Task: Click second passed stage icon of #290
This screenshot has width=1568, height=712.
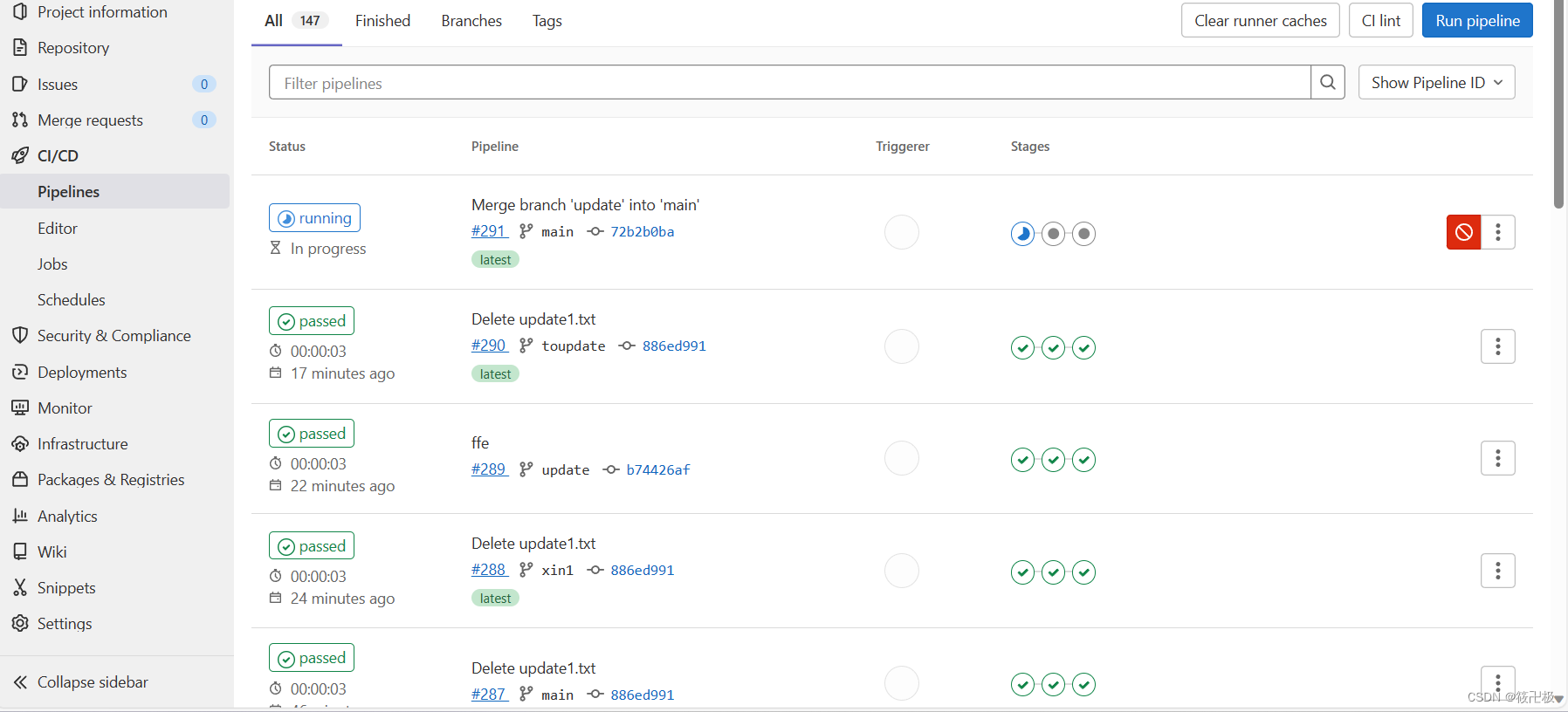Action: coord(1054,348)
